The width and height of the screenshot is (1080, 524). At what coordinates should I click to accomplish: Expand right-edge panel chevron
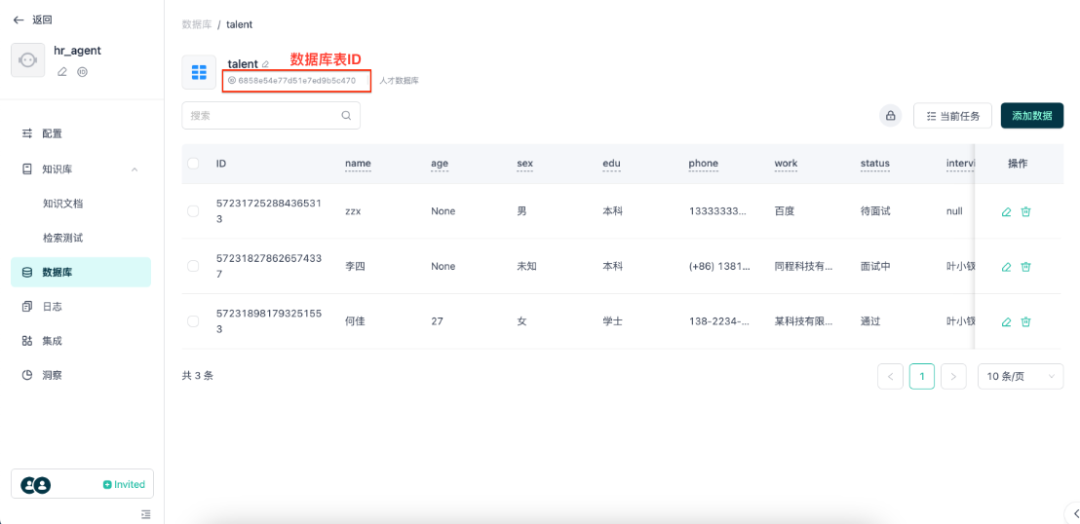point(1075,513)
